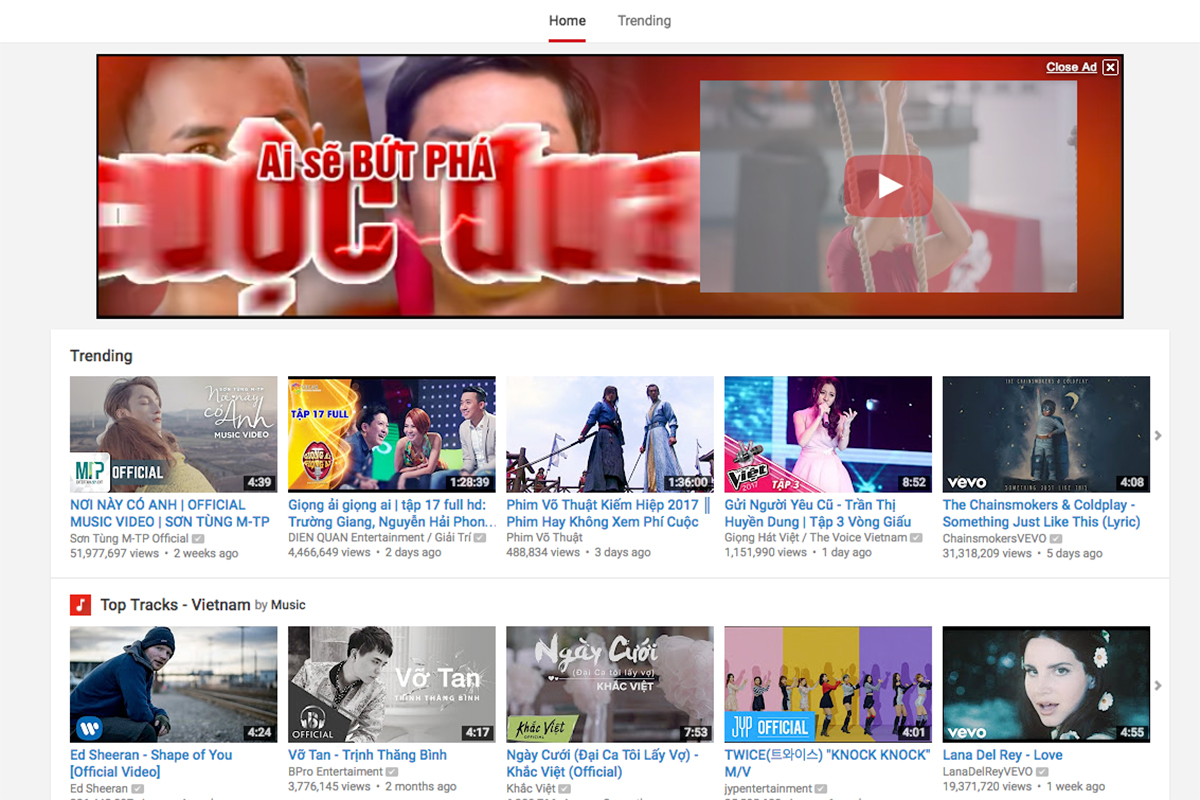Select the Home tab
1200x800 pixels.
pyautogui.click(x=567, y=20)
